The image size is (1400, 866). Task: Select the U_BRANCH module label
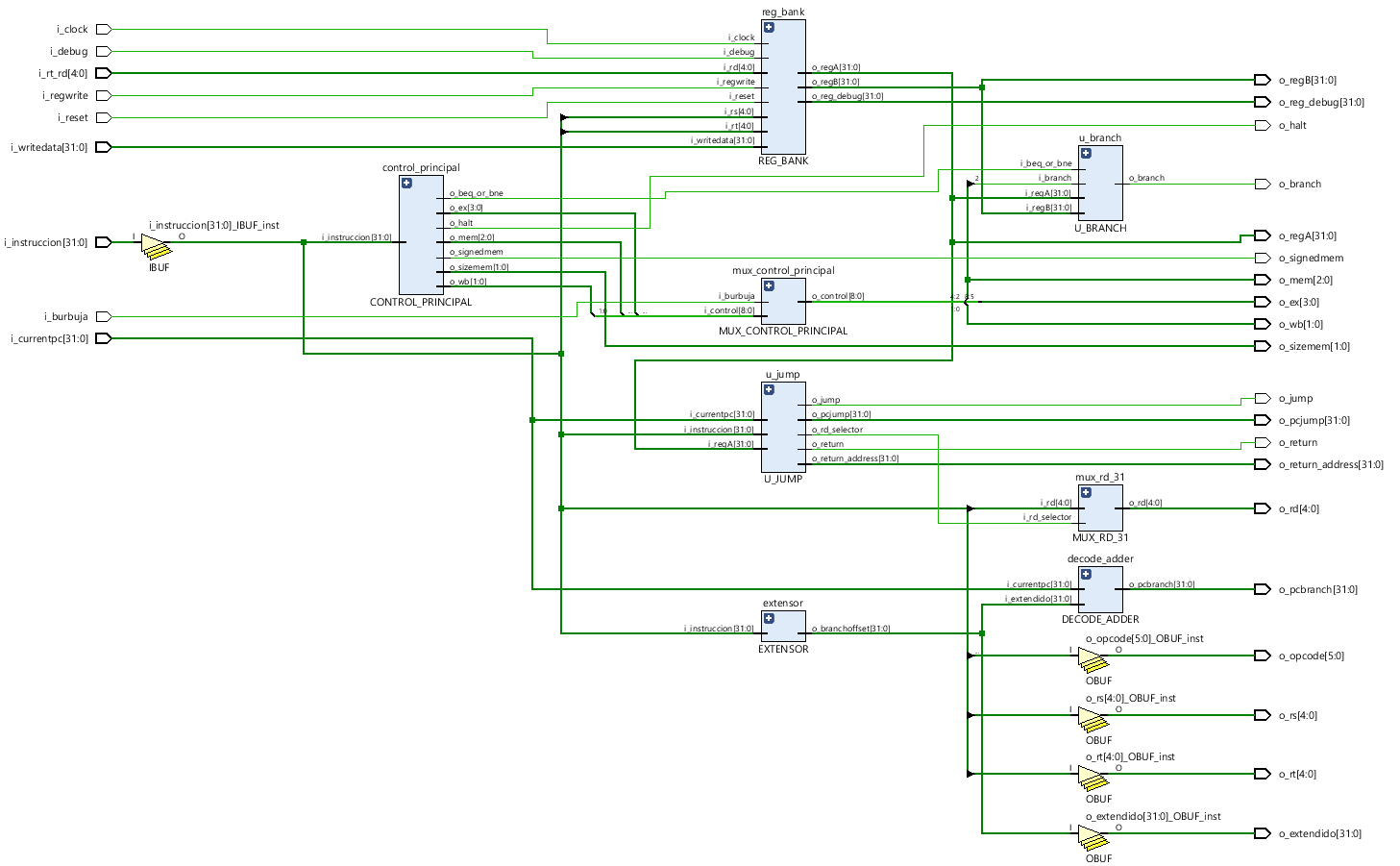point(1100,228)
